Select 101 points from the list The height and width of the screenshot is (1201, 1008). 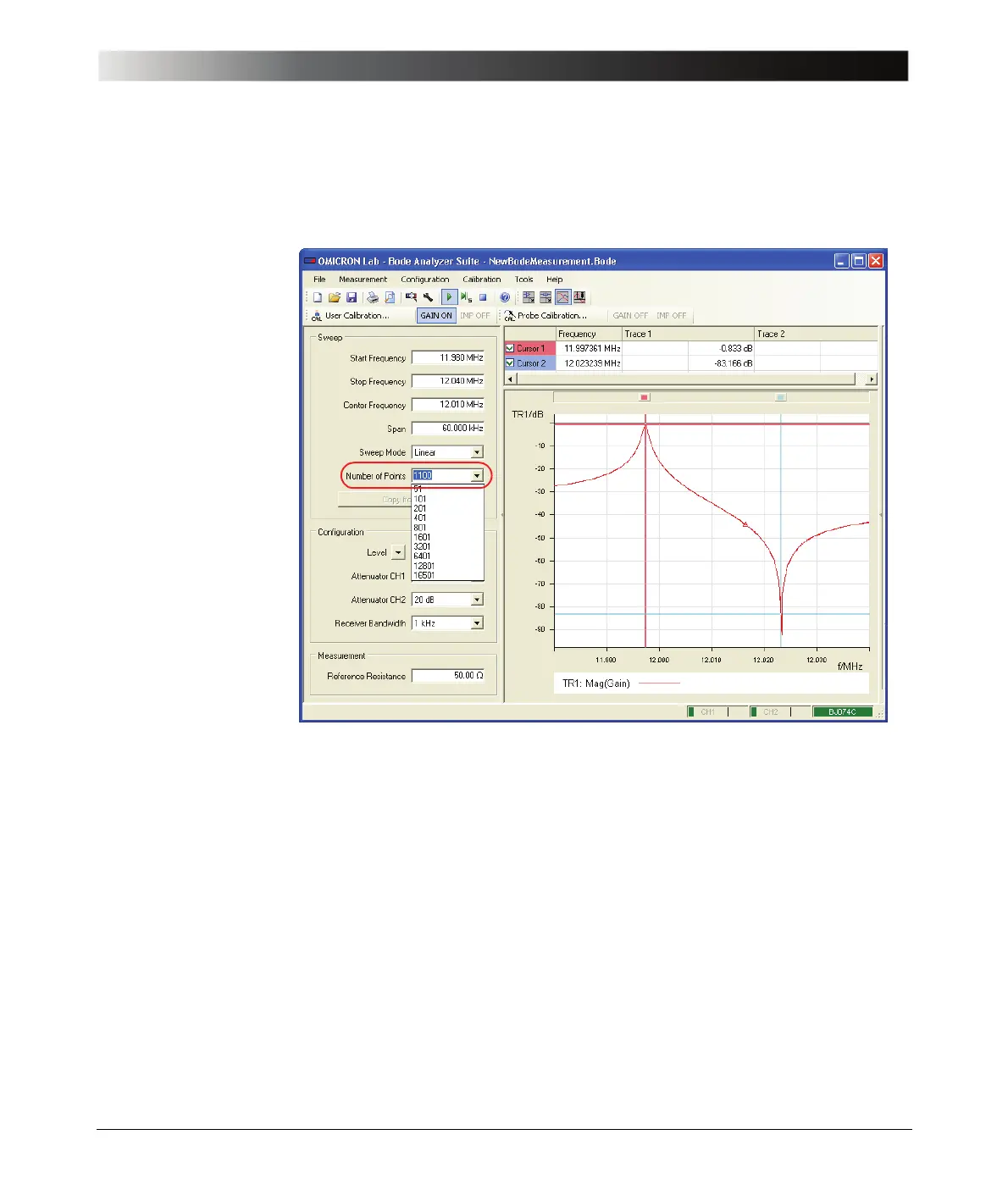[447, 499]
